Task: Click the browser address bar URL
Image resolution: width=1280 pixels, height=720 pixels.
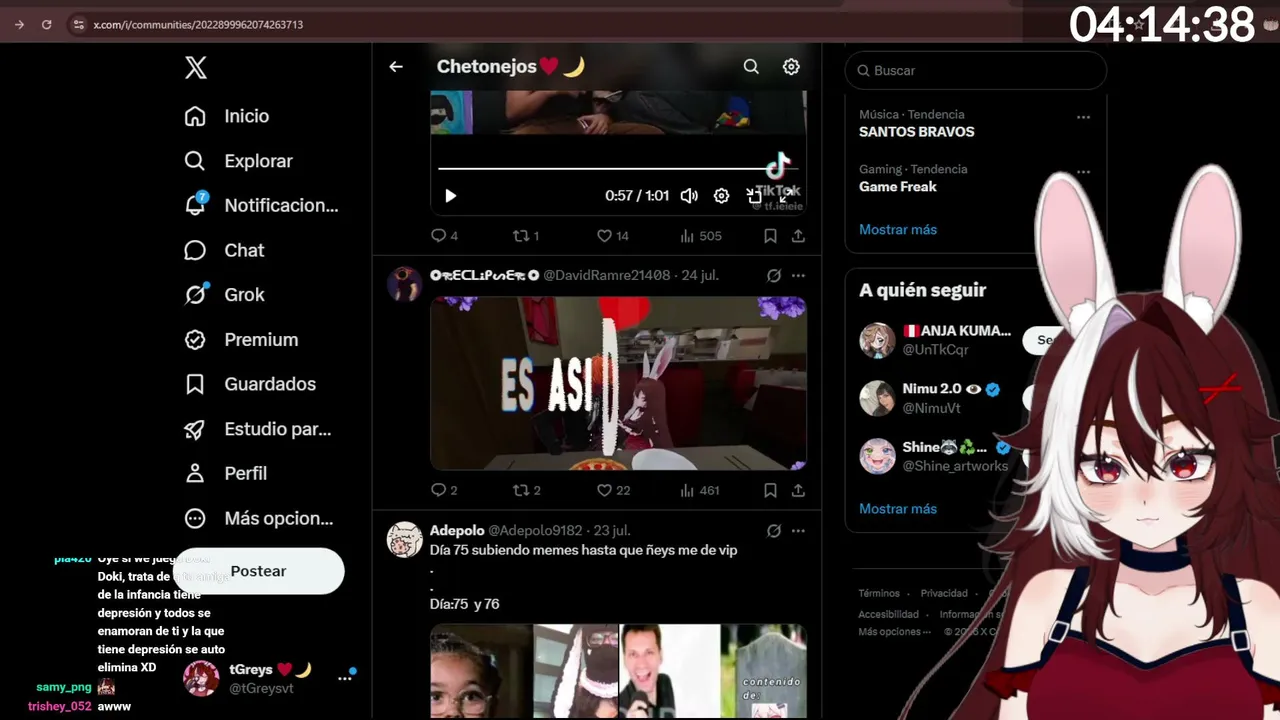Action: pos(198,24)
